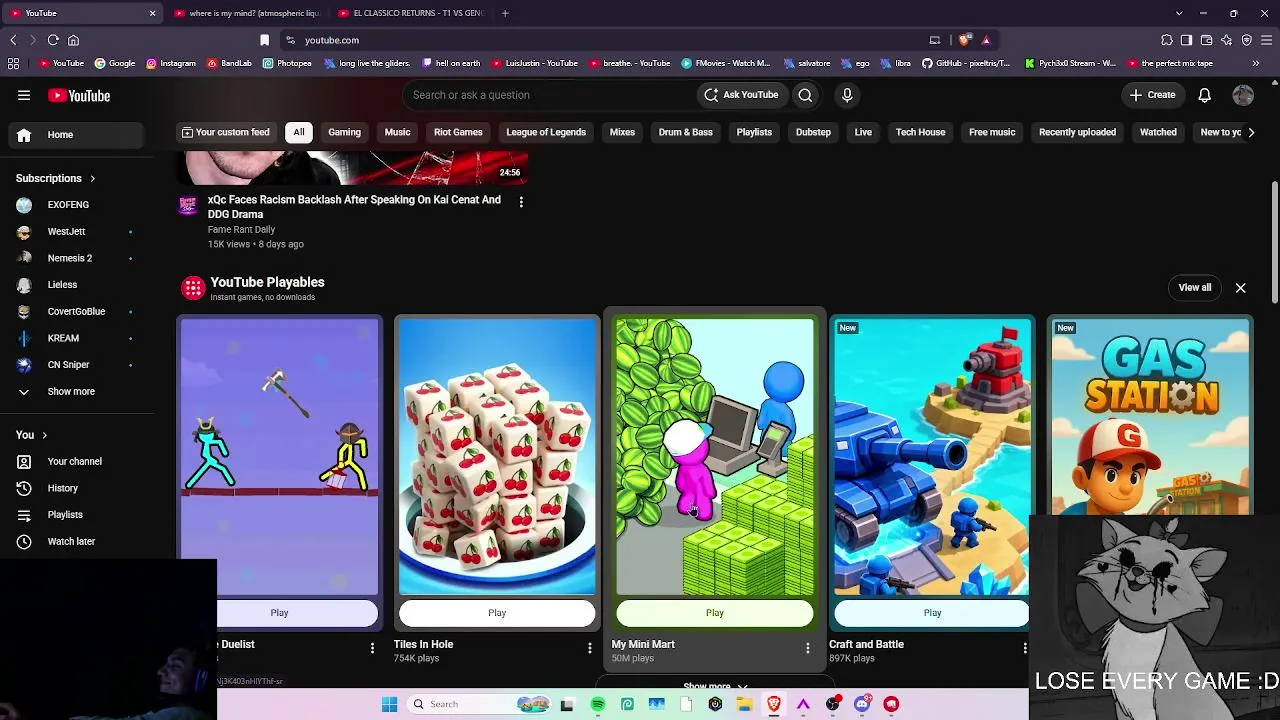1280x720 pixels.
Task: Select the Gaming filter chip
Action: (344, 132)
